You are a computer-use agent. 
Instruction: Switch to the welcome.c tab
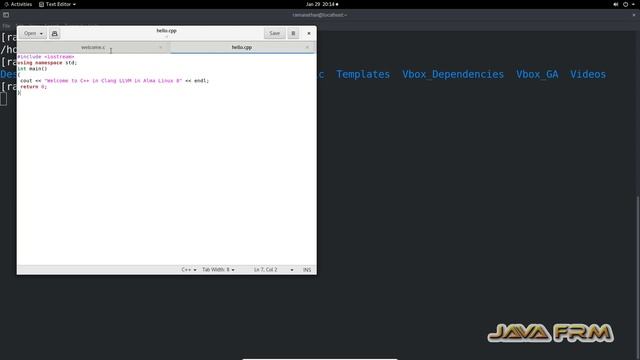[x=93, y=47]
